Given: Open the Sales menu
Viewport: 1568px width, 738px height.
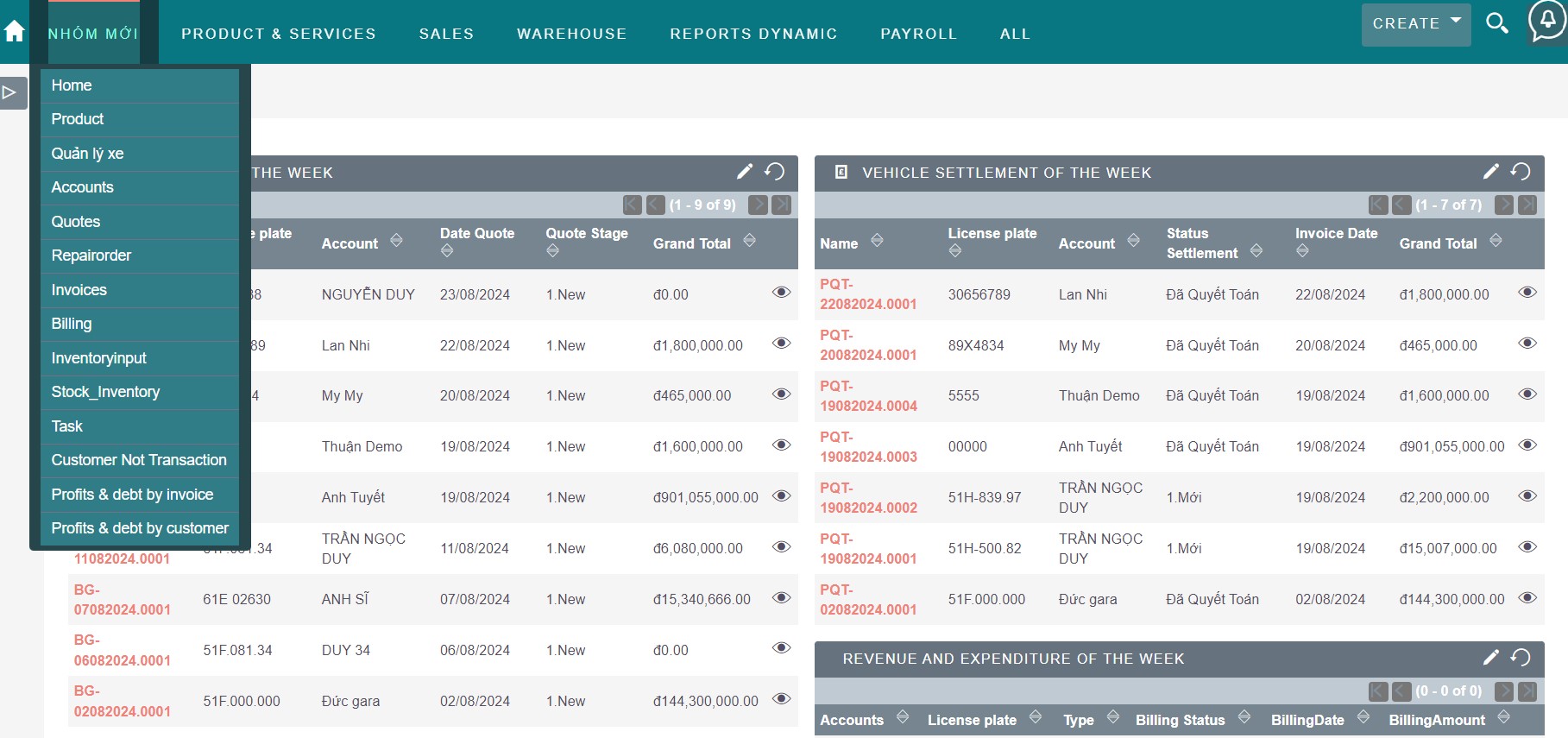Looking at the screenshot, I should click(446, 34).
